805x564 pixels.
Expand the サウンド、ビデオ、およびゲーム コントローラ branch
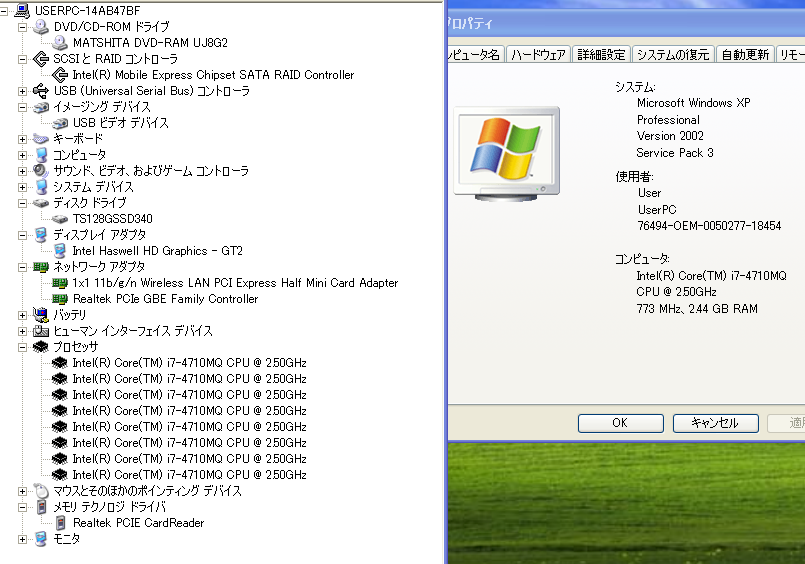(x=22, y=171)
